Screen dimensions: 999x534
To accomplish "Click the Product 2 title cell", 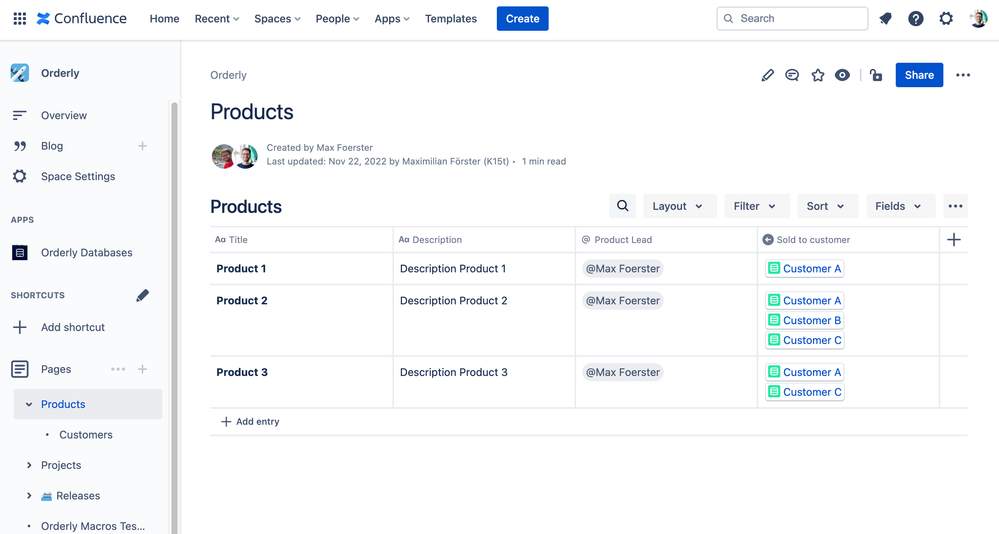I will [301, 320].
